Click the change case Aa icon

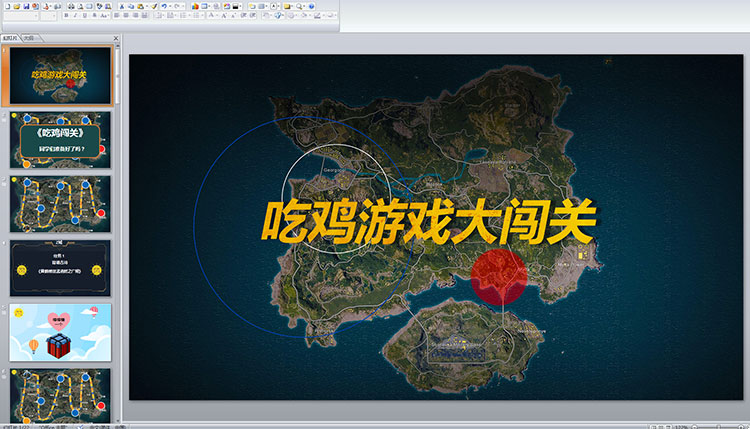click(103, 15)
